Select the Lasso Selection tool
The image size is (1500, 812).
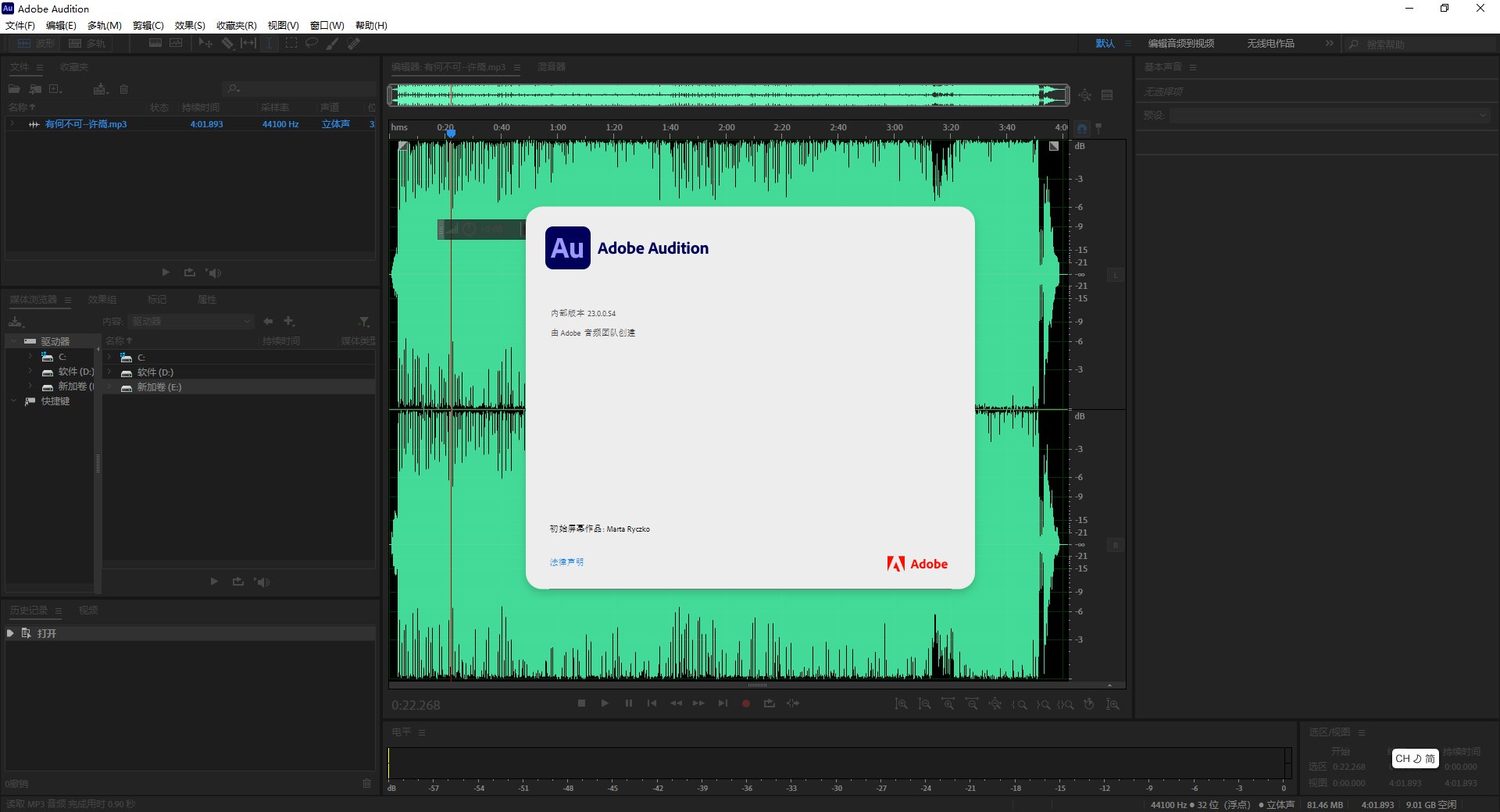click(x=312, y=43)
